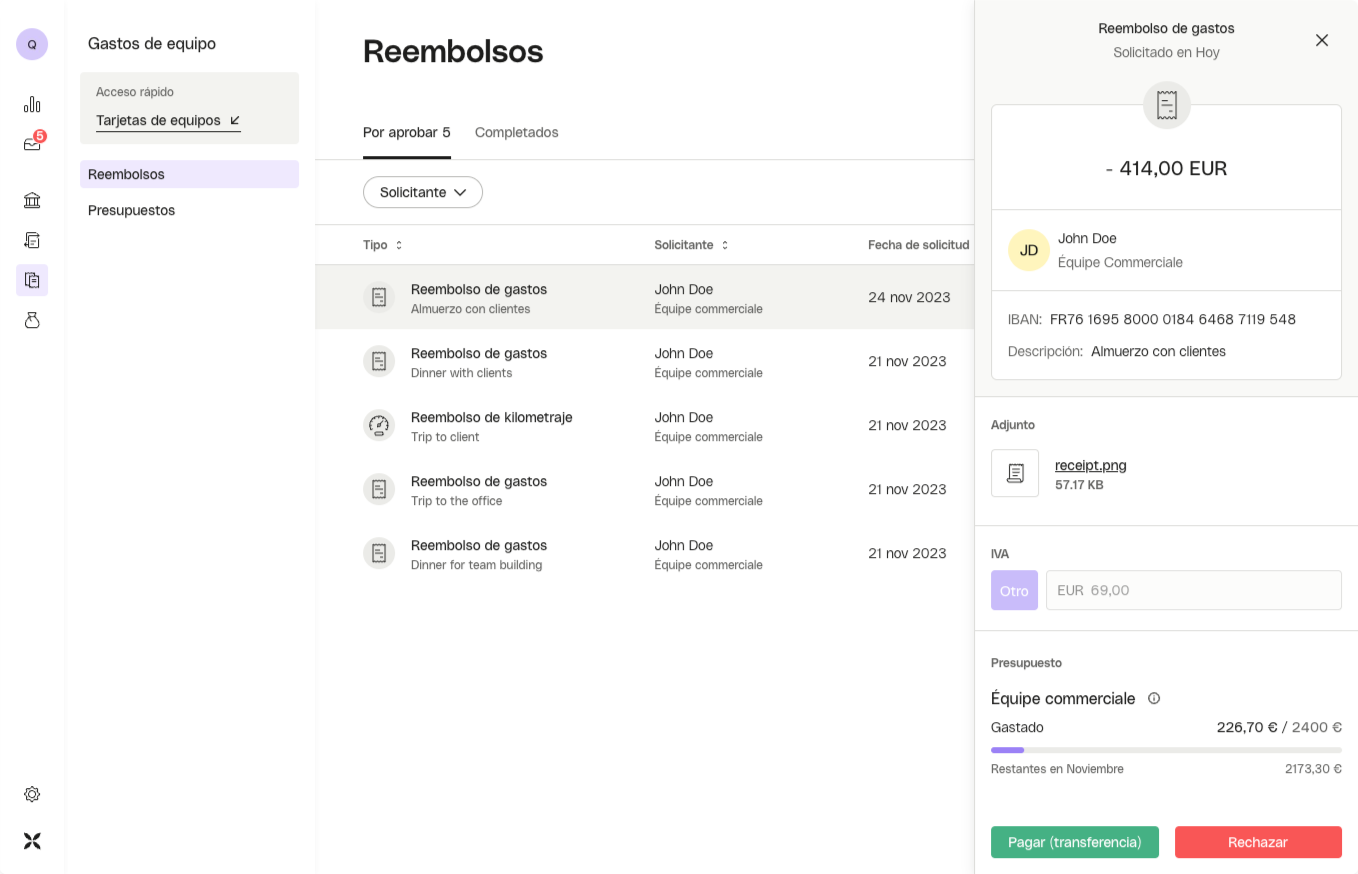Open the inbox icon with 5 notifications
This screenshot has width=1358, height=874.
click(x=32, y=144)
